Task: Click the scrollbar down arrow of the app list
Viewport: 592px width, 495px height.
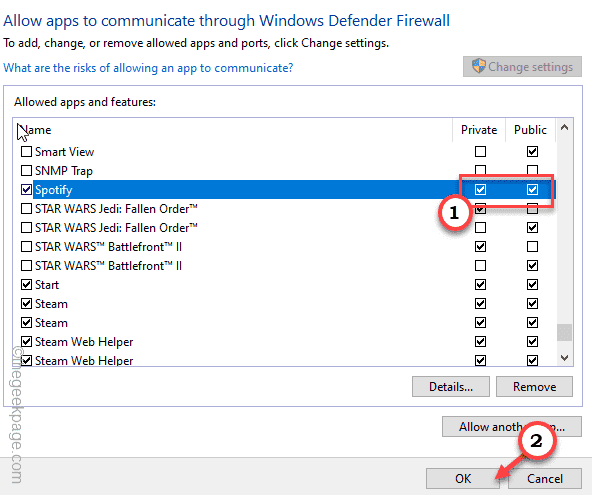Action: pyautogui.click(x=564, y=358)
